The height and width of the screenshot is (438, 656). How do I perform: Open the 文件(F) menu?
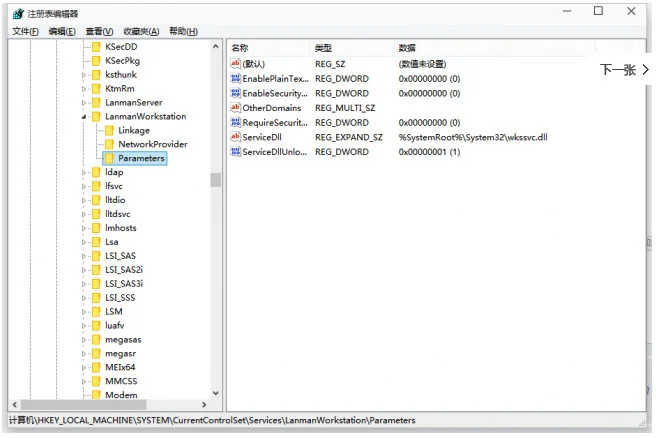[x=25, y=32]
